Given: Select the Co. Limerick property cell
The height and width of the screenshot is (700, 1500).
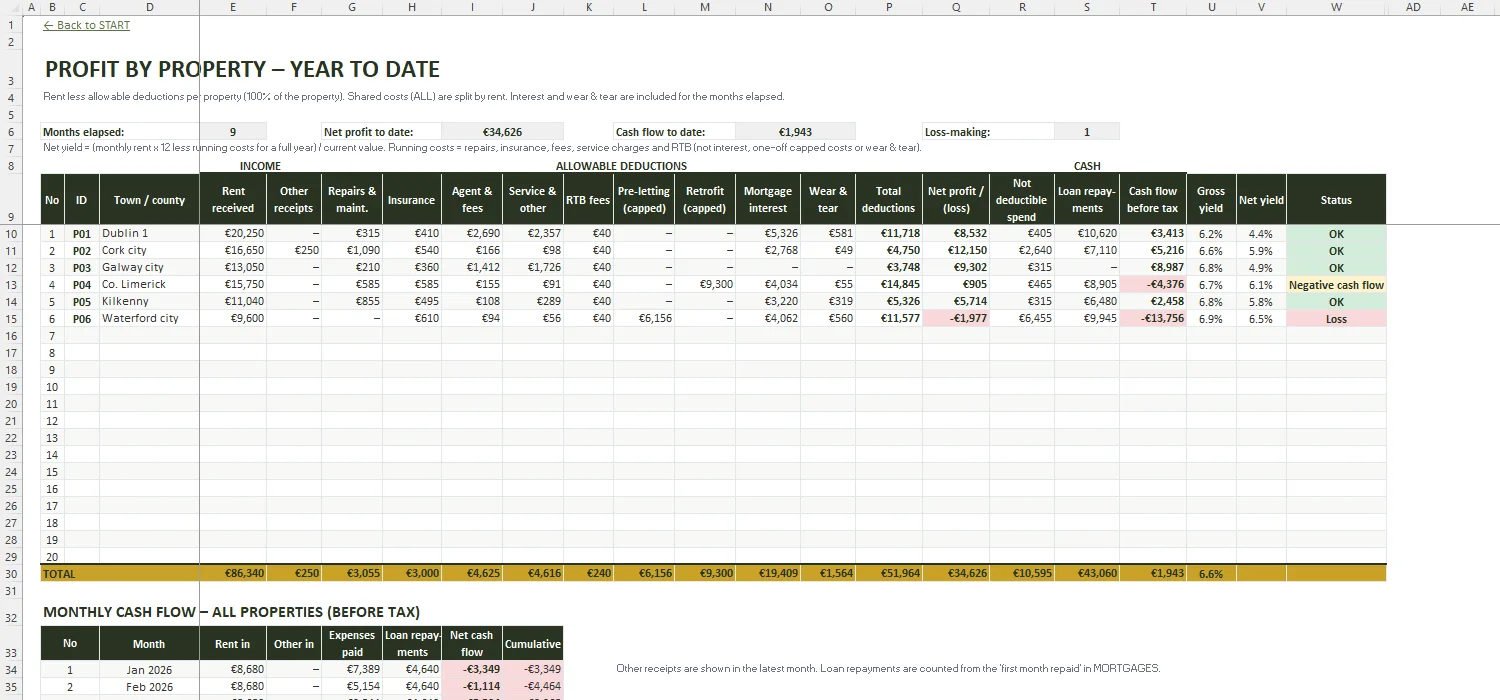Looking at the screenshot, I should [149, 284].
